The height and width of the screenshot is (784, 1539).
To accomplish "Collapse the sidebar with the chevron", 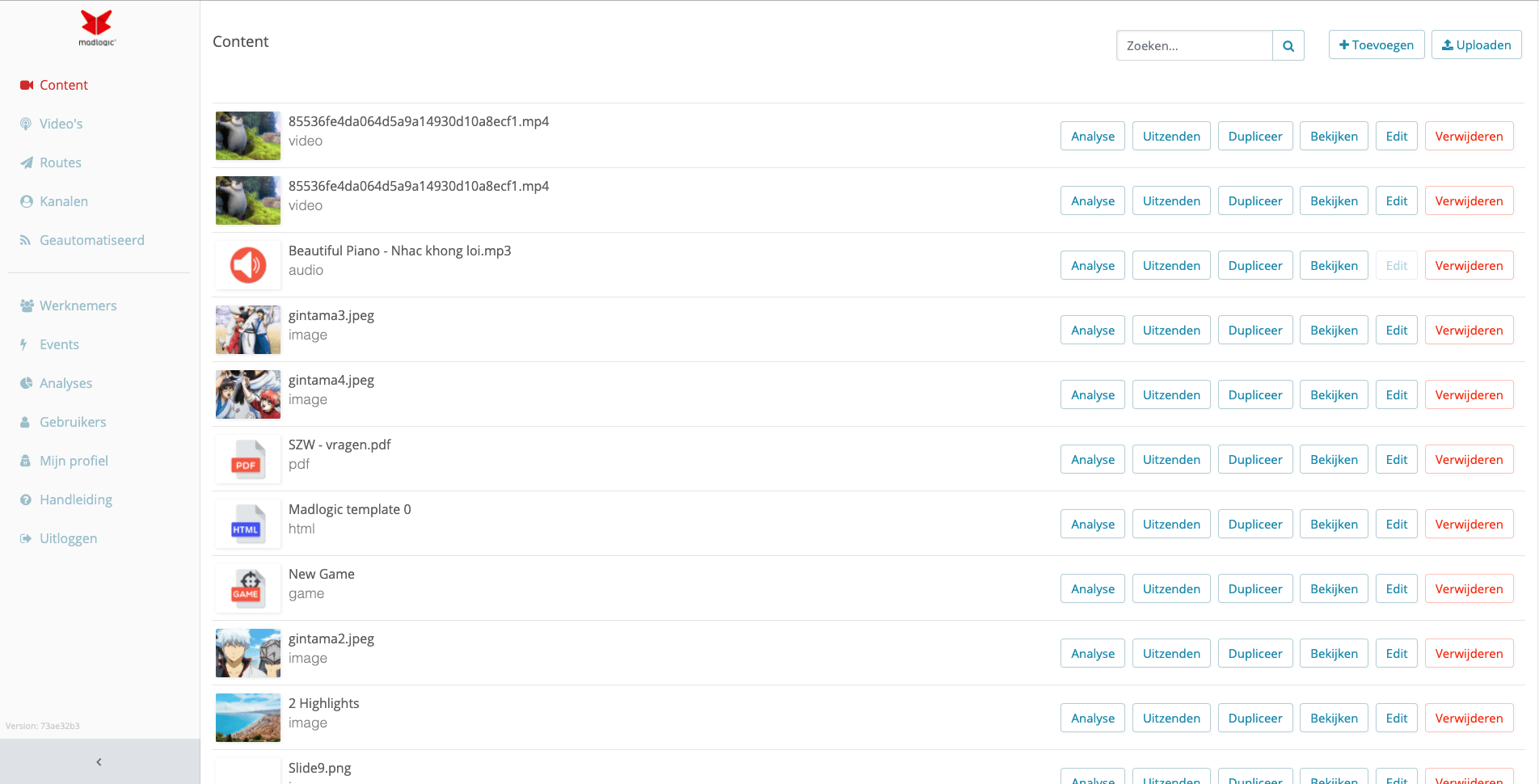I will 99,761.
